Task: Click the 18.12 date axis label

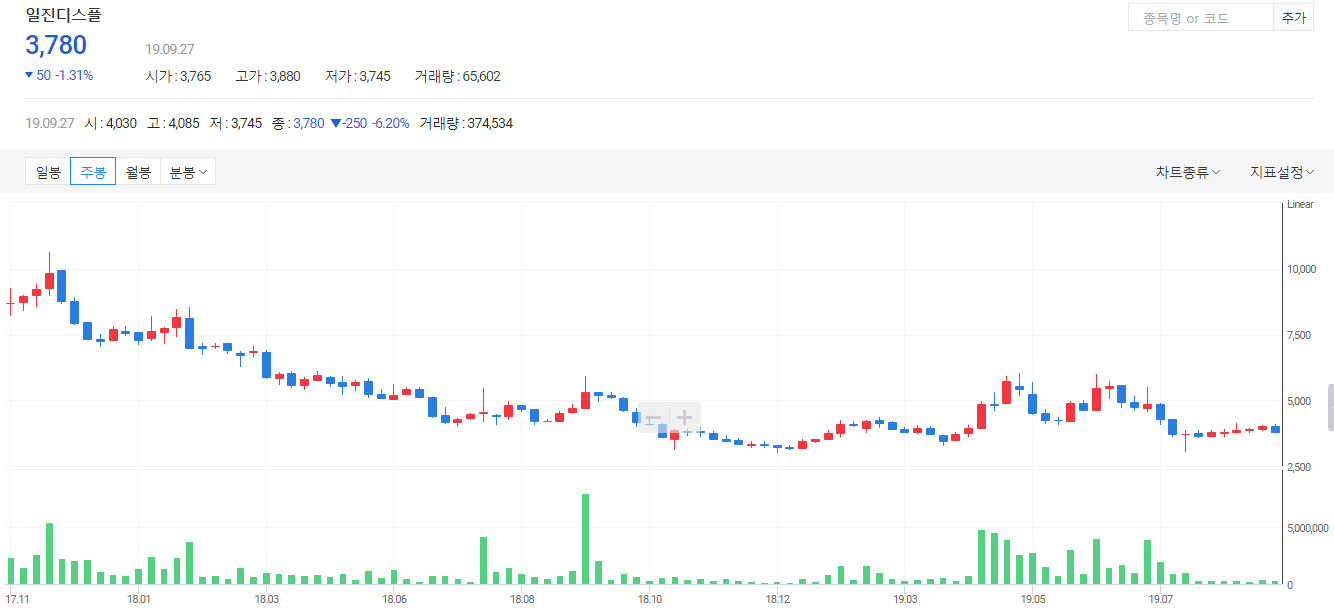Action: coord(777,599)
